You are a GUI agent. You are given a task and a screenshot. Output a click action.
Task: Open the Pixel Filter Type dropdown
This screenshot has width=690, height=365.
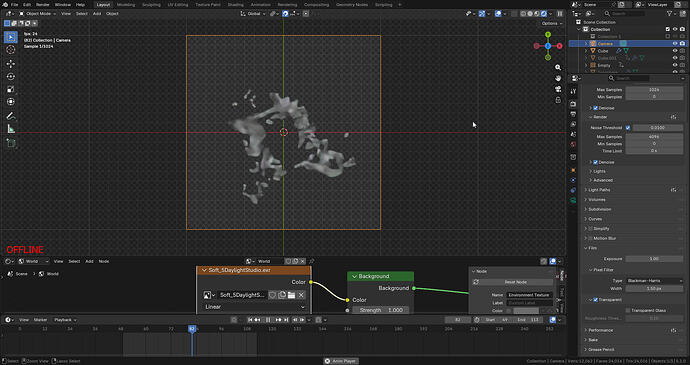[x=654, y=280]
